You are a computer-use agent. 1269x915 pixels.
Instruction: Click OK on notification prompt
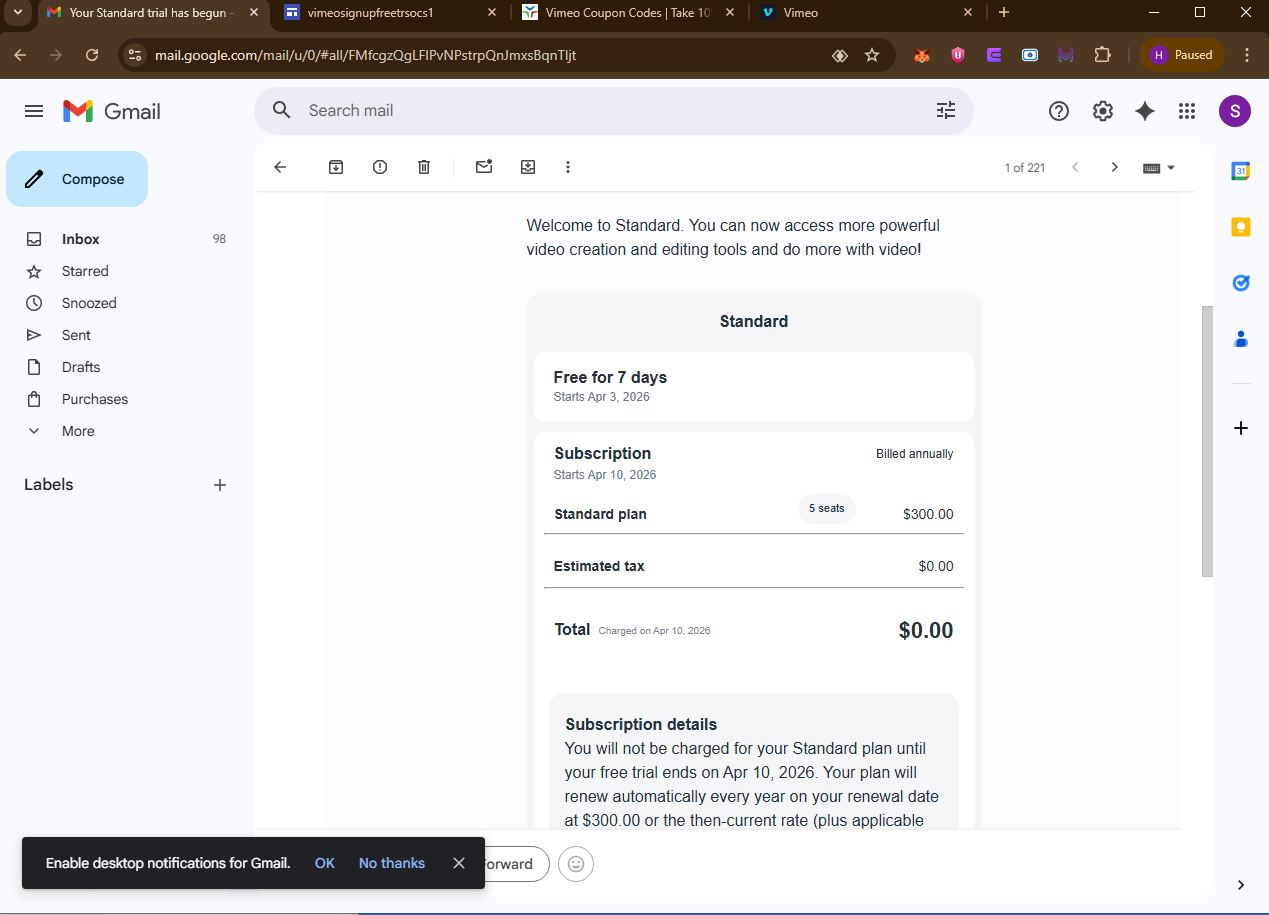[325, 863]
